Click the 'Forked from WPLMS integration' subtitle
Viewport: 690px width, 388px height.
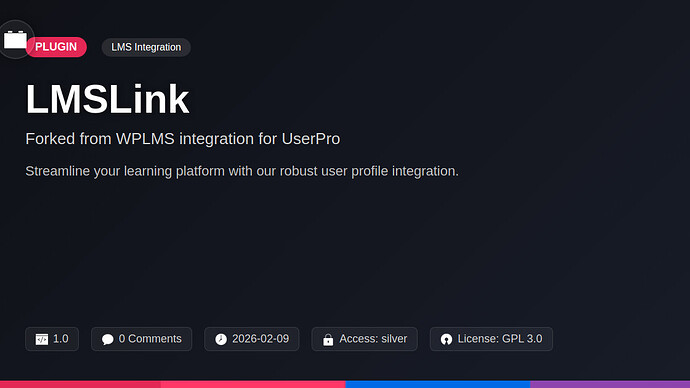coord(183,139)
